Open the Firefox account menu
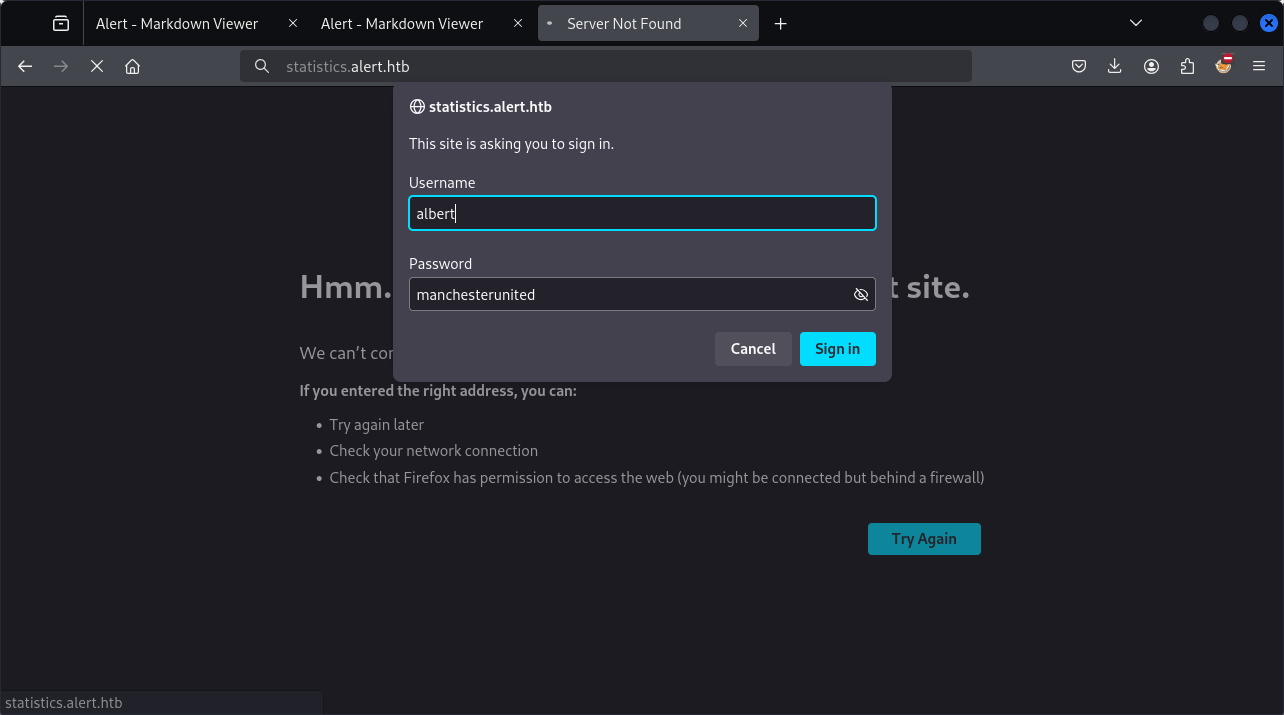The image size is (1284, 715). pyautogui.click(x=1151, y=67)
